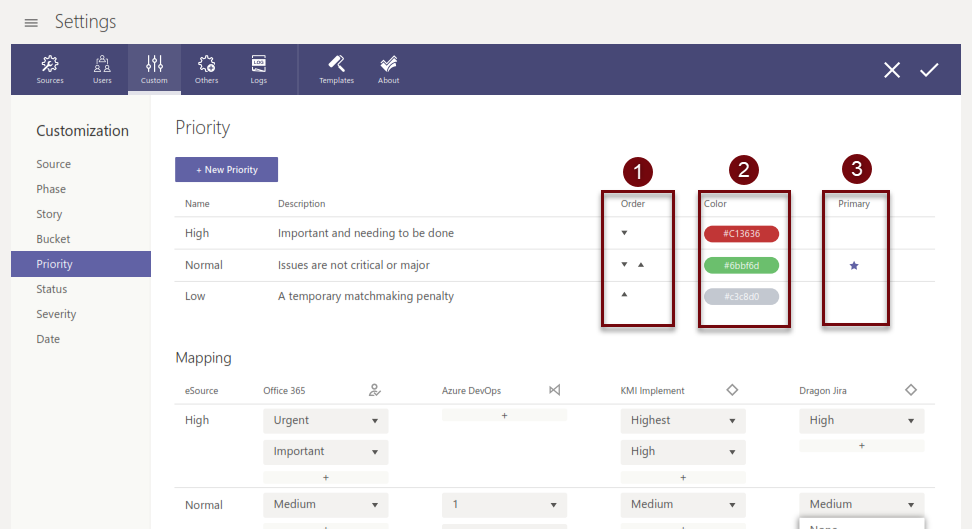
Task: Toggle primary star for Normal priority
Action: coord(854,265)
